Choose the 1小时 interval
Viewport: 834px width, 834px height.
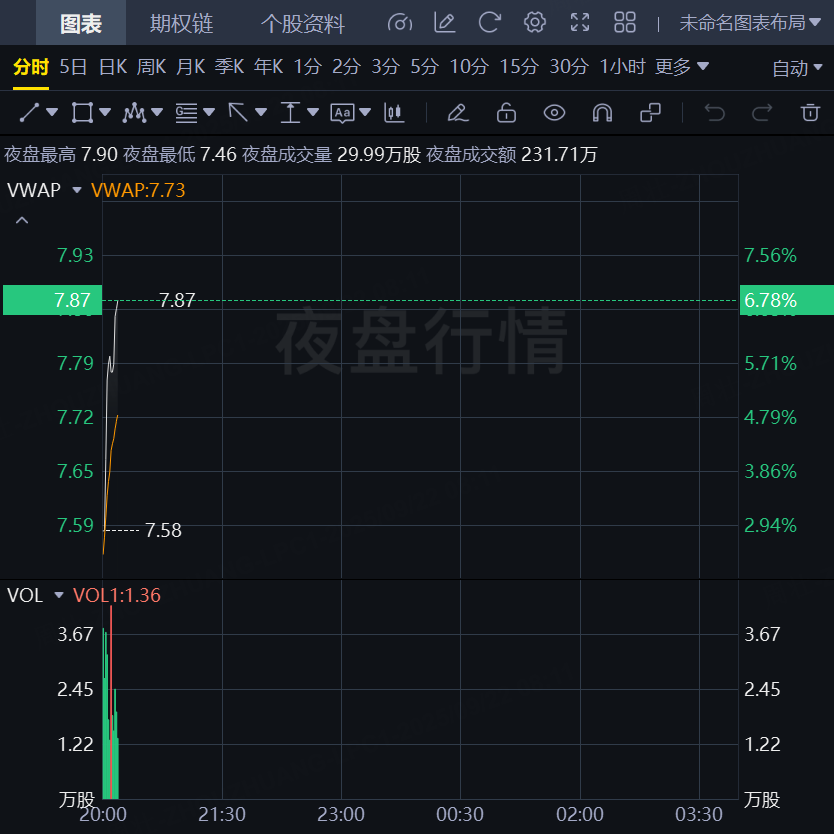[x=622, y=67]
